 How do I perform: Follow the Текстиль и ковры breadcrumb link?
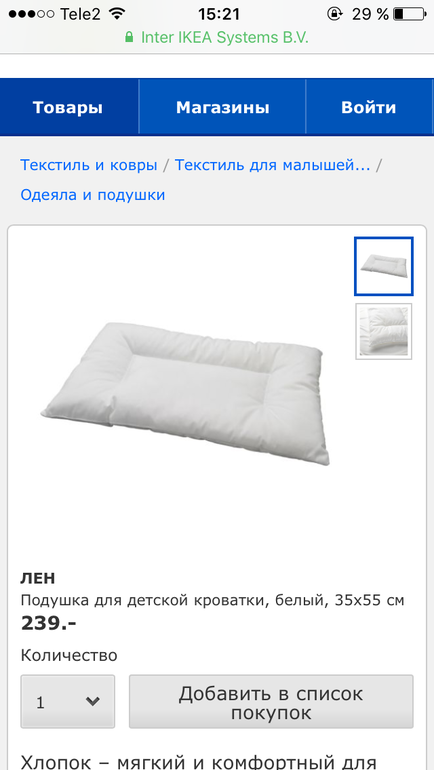[x=89, y=165]
